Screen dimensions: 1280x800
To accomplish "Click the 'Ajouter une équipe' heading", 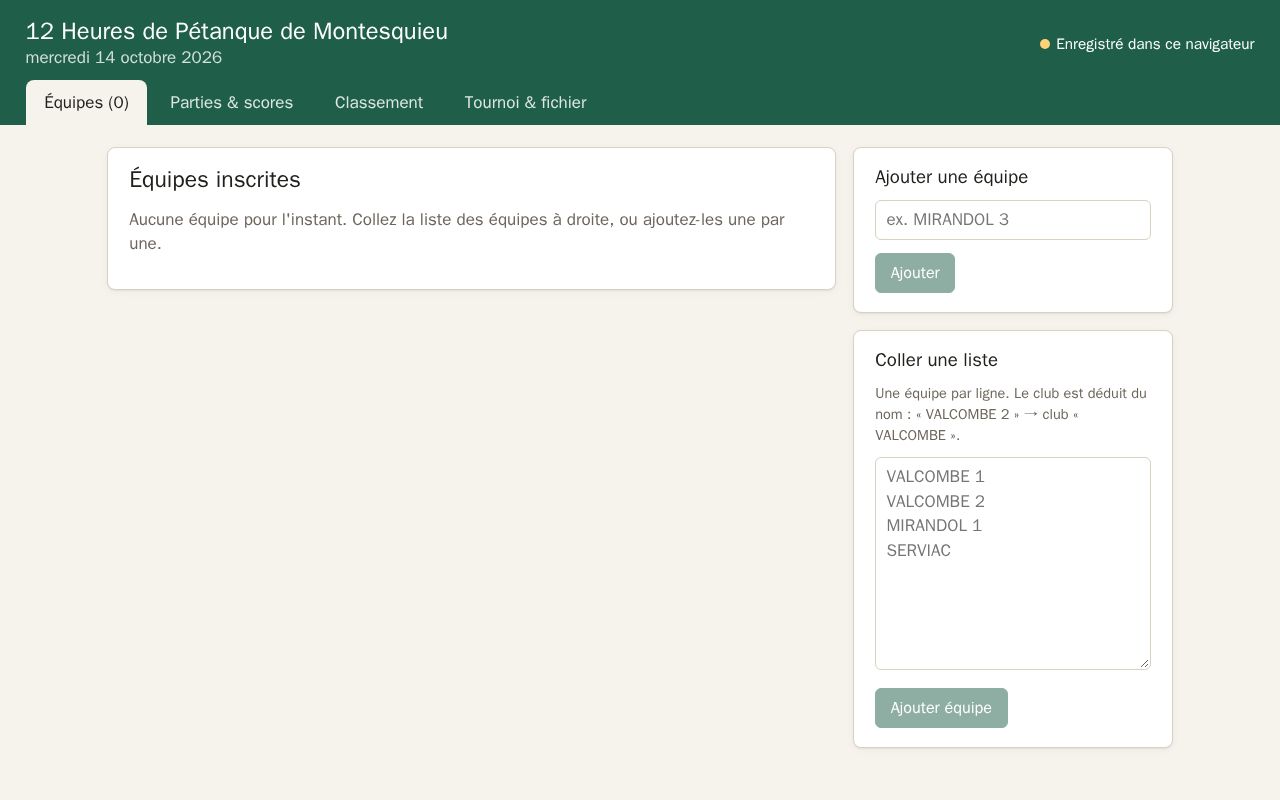I will coord(951,177).
